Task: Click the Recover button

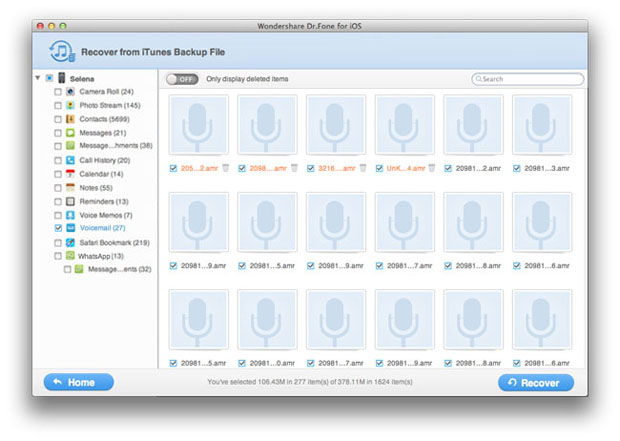Action: tap(536, 382)
